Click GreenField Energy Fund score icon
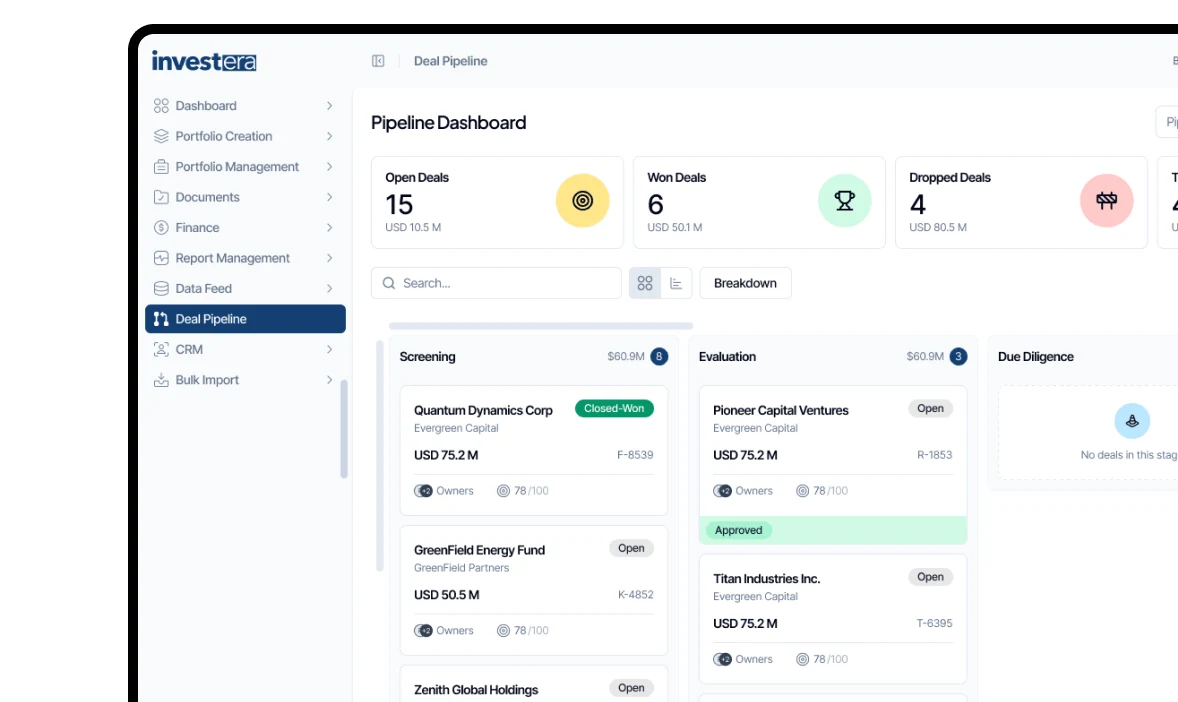 pos(503,631)
